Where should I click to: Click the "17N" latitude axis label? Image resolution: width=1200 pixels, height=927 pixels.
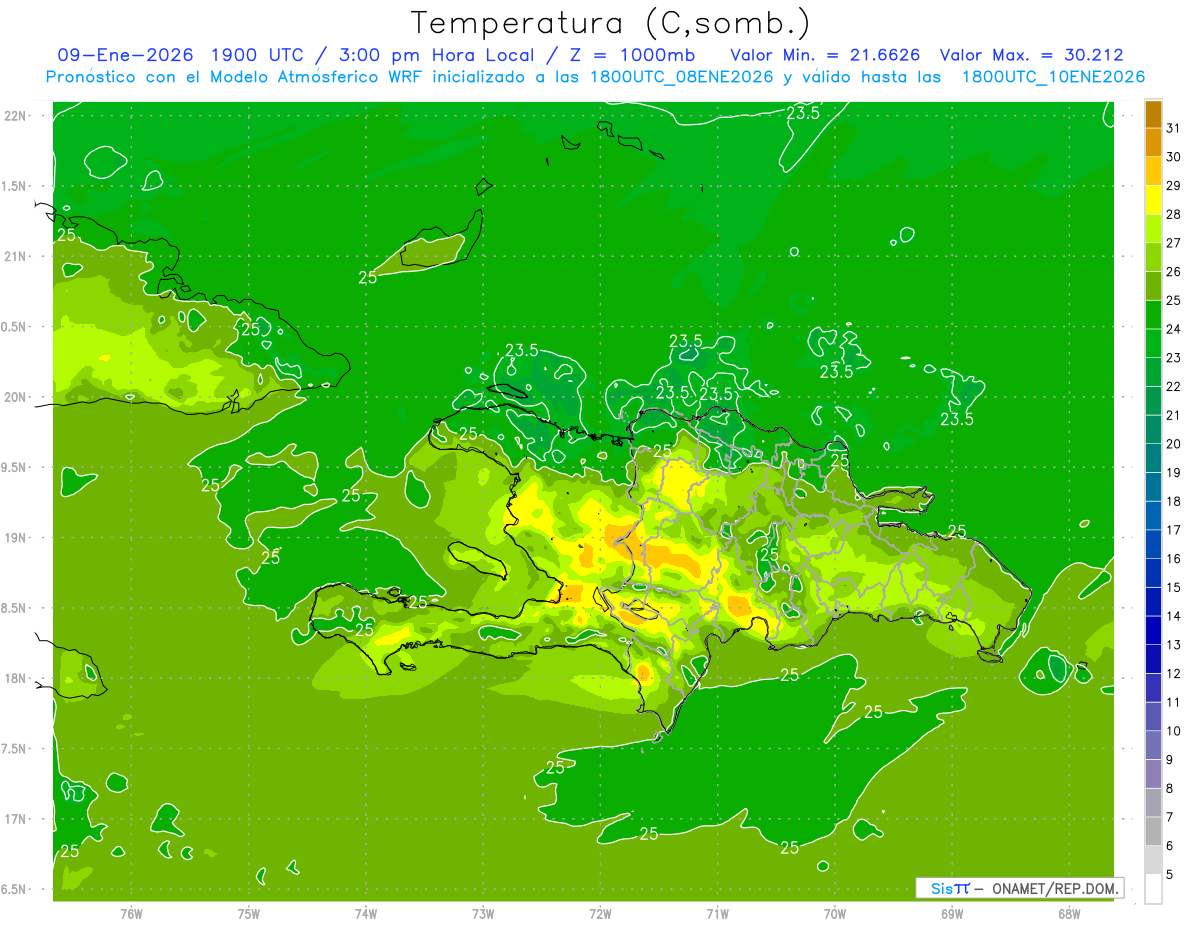(x=16, y=819)
